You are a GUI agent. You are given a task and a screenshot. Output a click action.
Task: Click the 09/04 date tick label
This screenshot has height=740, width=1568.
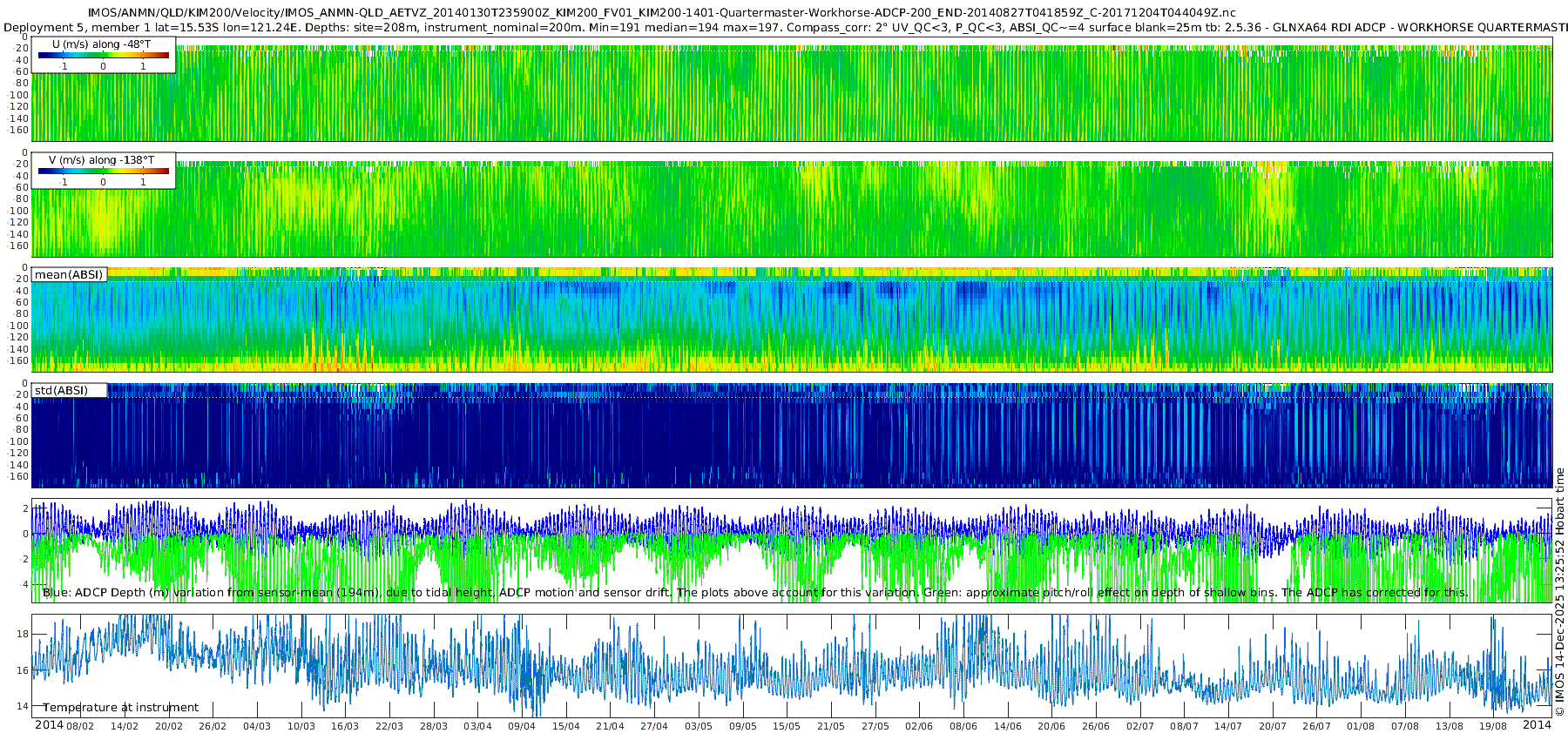coord(522,726)
